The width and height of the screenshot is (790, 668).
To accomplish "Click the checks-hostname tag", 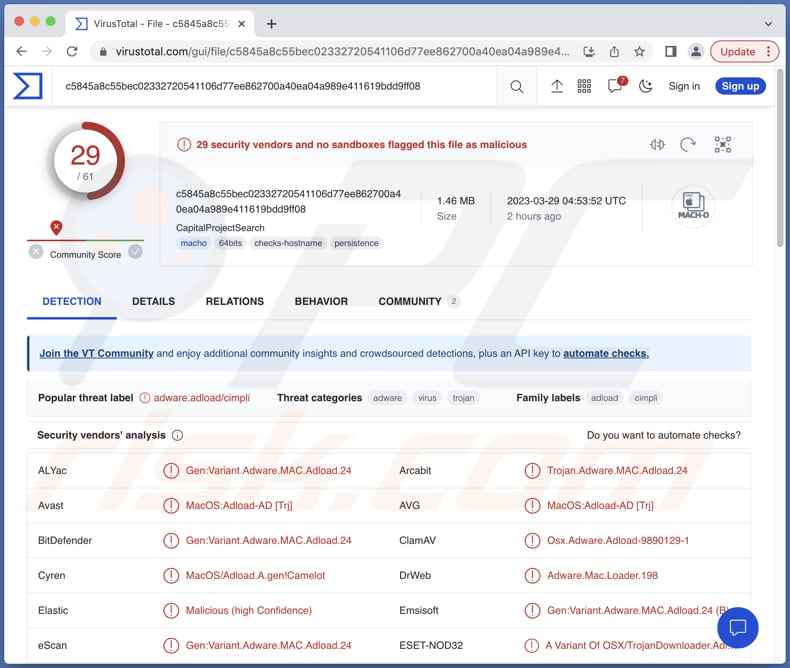I will [x=288, y=243].
